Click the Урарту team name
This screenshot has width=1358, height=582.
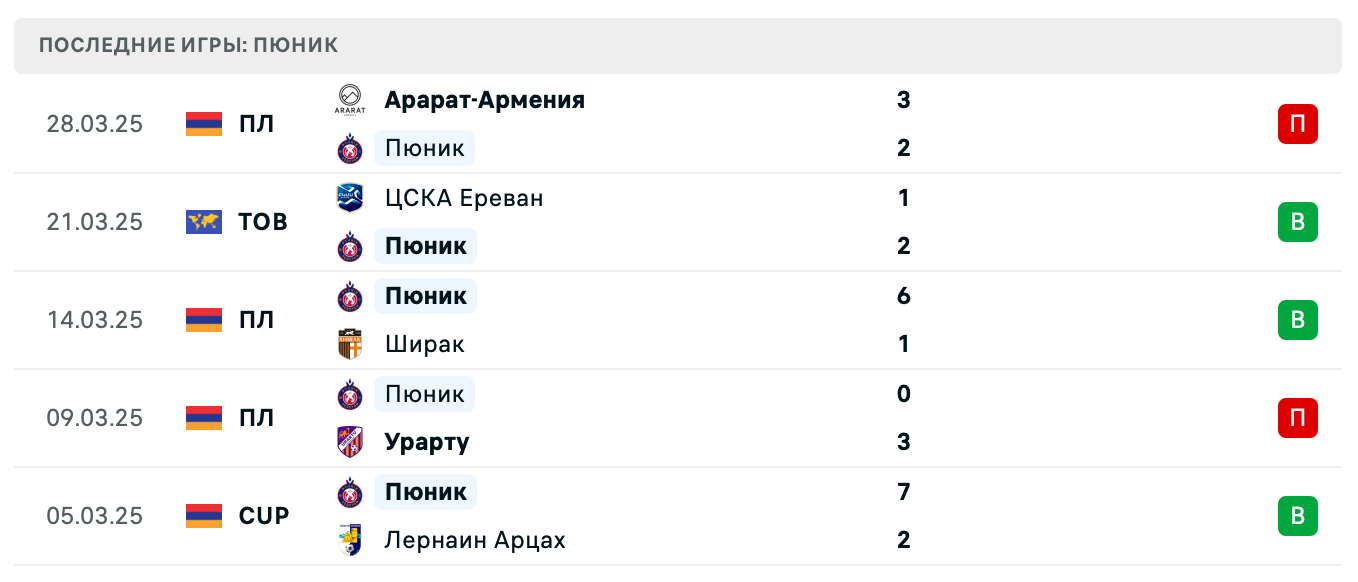(426, 442)
